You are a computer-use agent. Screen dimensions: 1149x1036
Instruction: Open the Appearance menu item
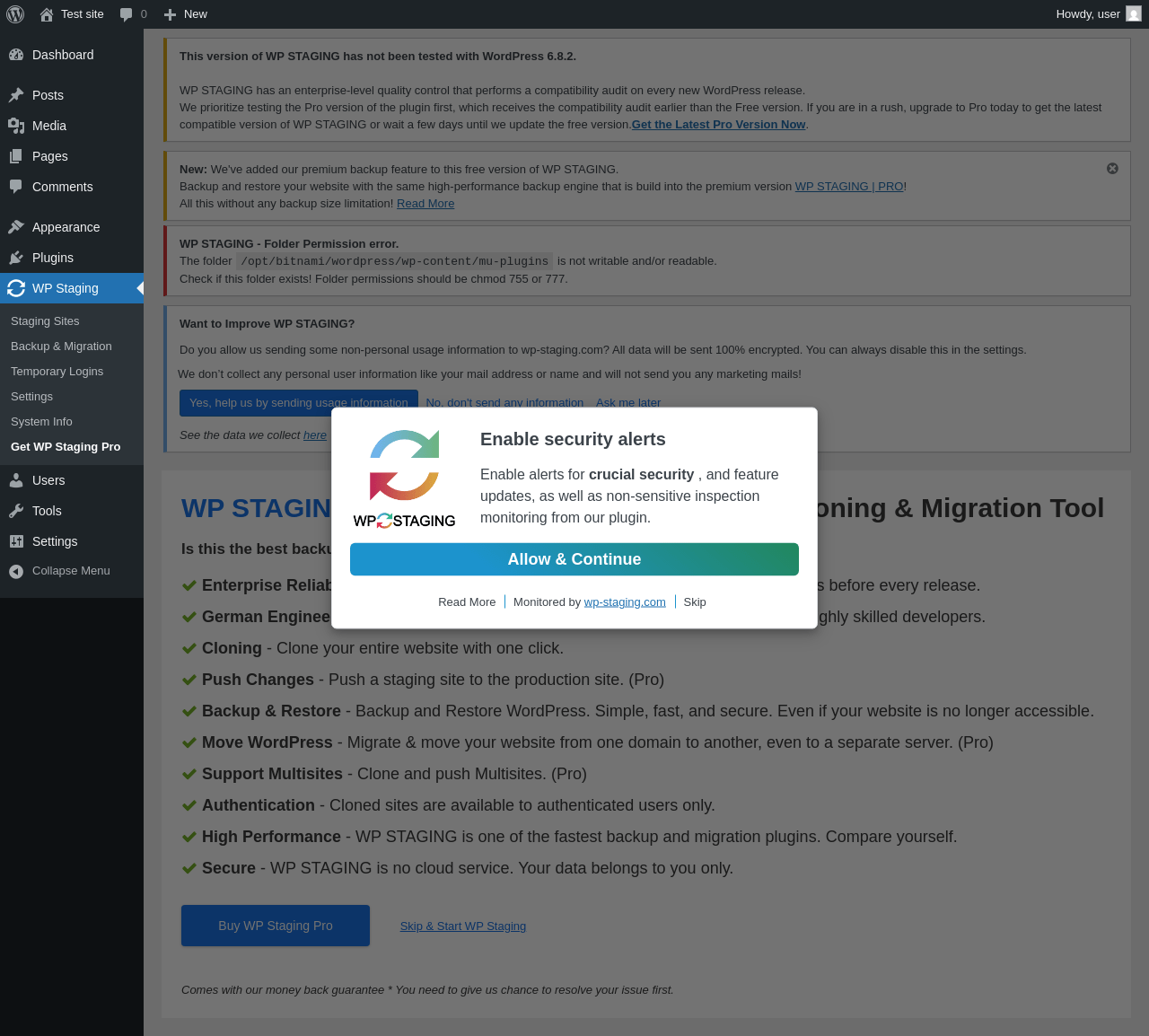(72, 227)
